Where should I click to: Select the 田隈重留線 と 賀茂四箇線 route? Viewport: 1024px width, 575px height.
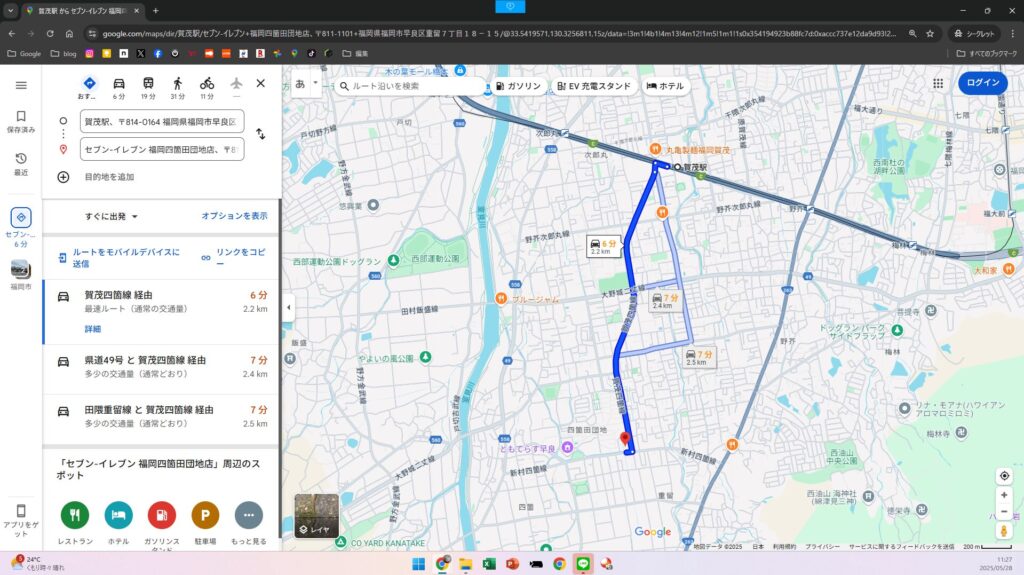[161, 416]
